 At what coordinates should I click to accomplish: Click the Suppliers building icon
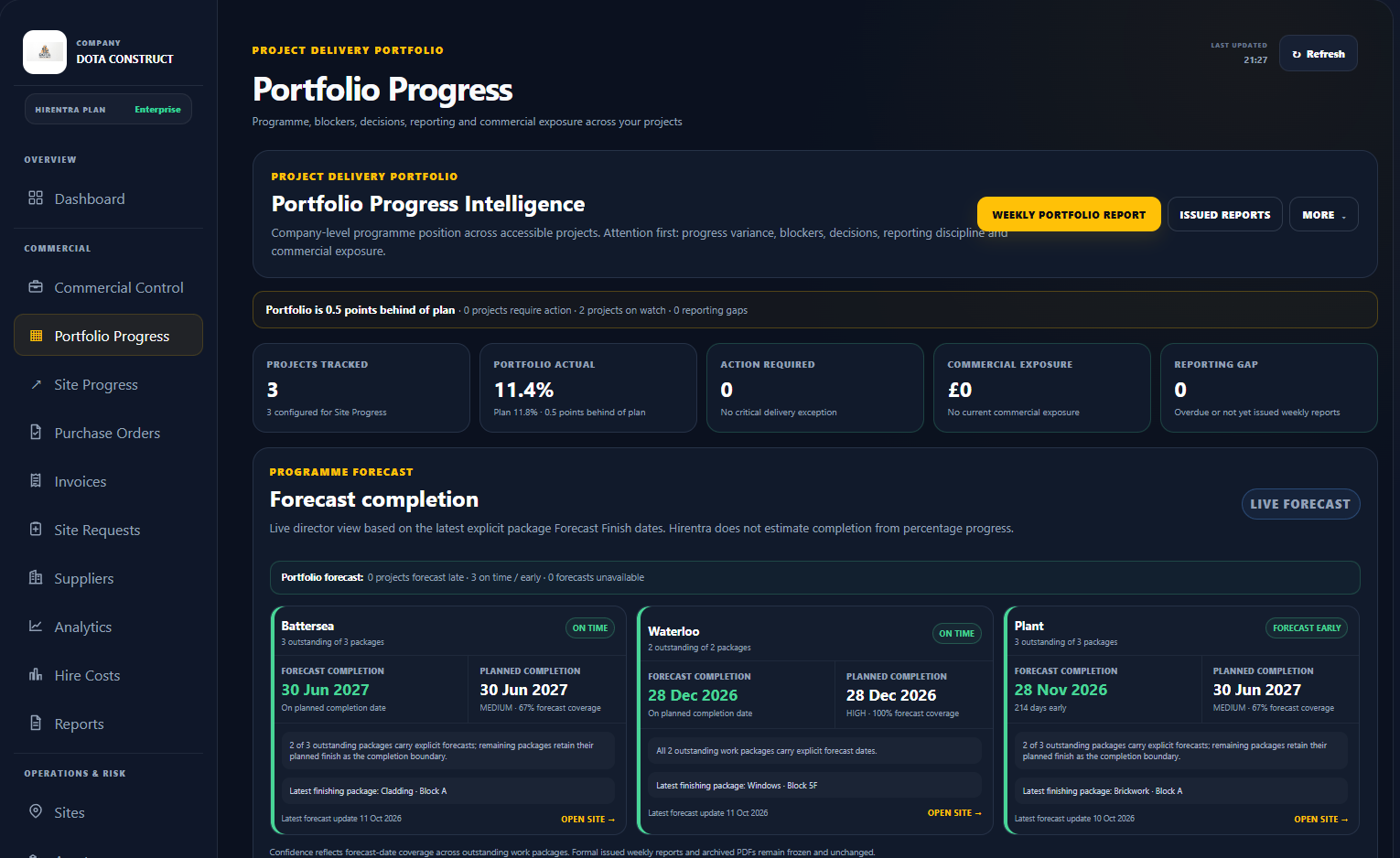36,578
